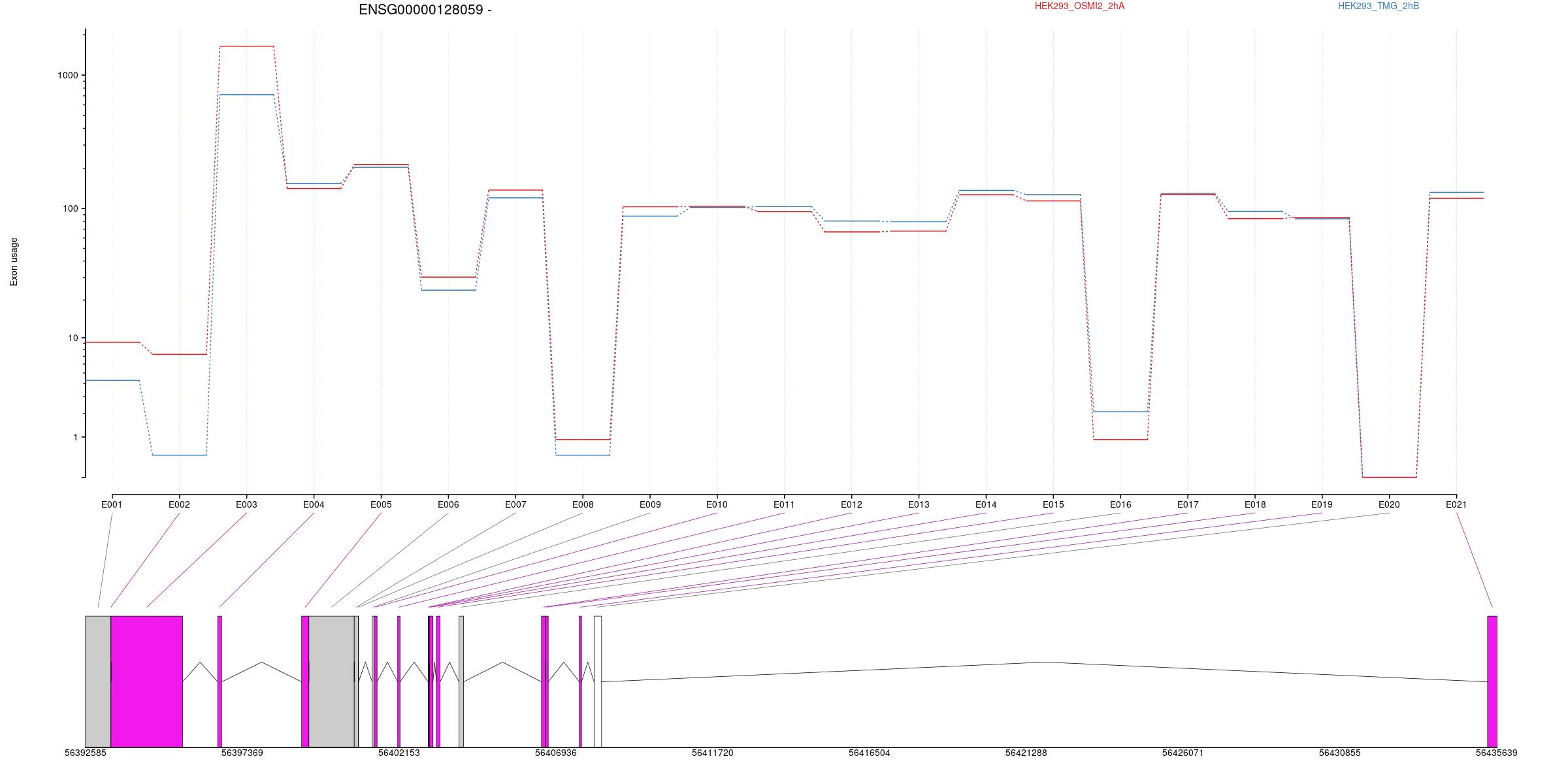Click the red E008 usage segment

[x=583, y=440]
